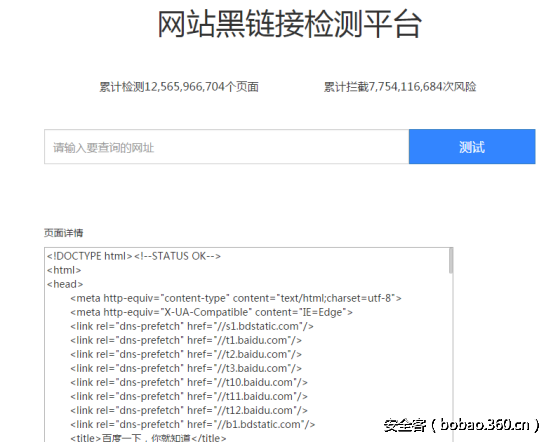Screen dimensions: 554x443
Task: Click the dns-prefetch //s1.bdstatic.com line
Action: tap(192, 326)
